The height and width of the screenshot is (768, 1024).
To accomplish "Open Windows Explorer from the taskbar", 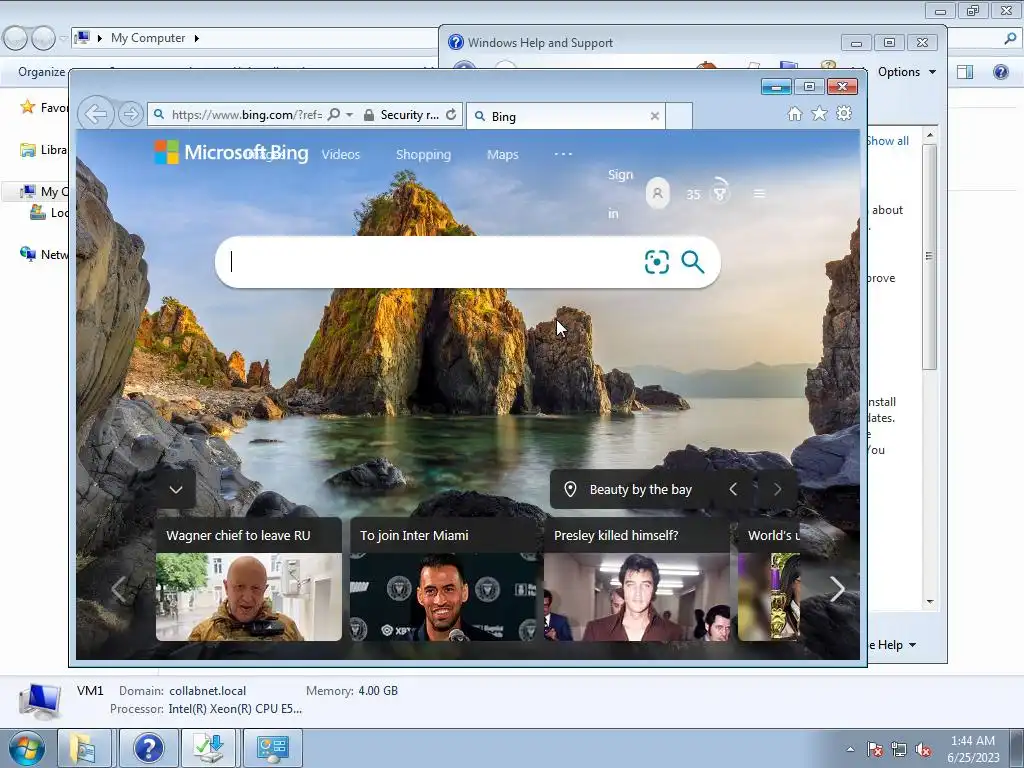I will (x=83, y=748).
